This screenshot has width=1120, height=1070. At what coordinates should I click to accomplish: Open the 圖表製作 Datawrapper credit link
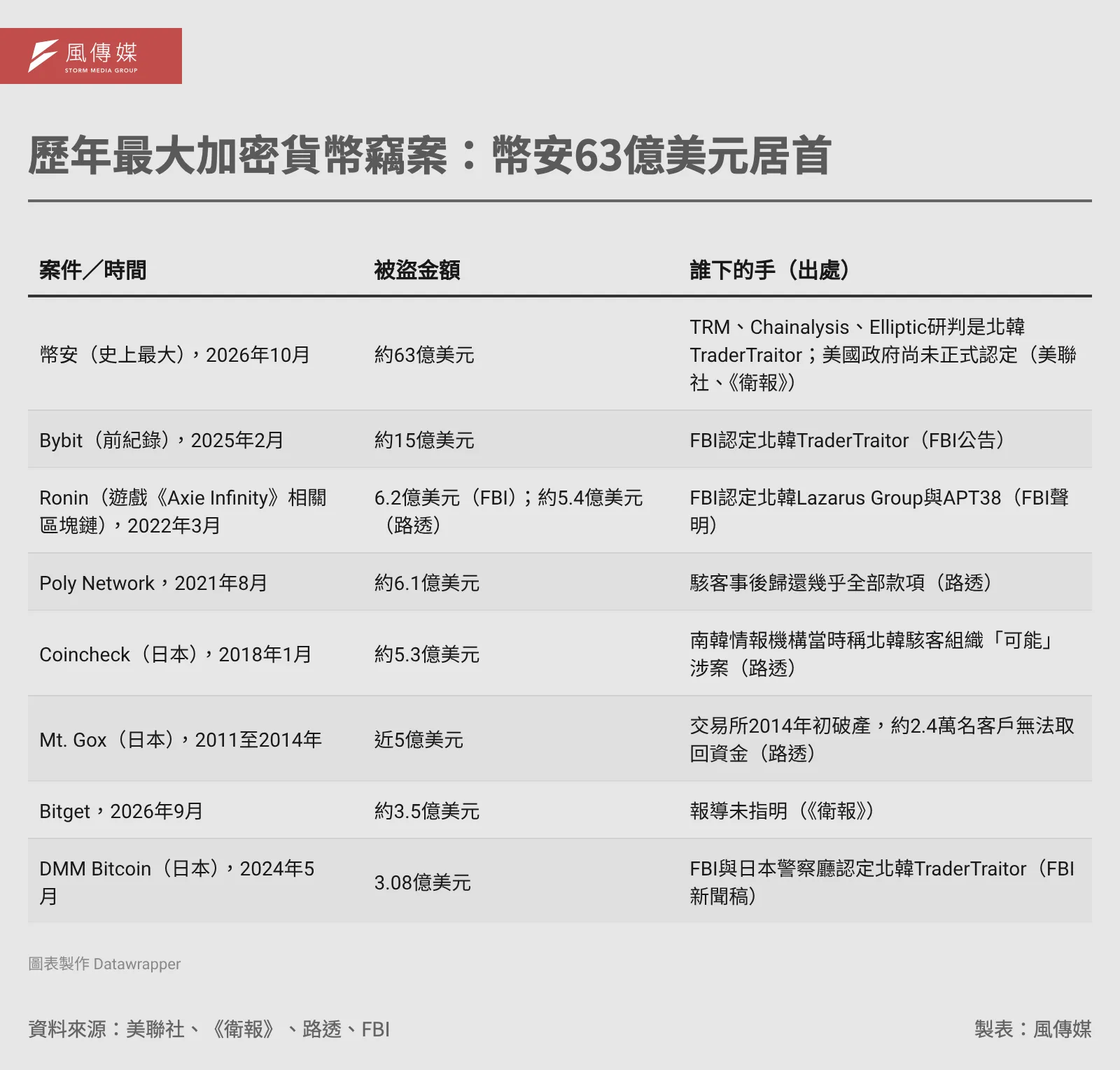[x=104, y=964]
